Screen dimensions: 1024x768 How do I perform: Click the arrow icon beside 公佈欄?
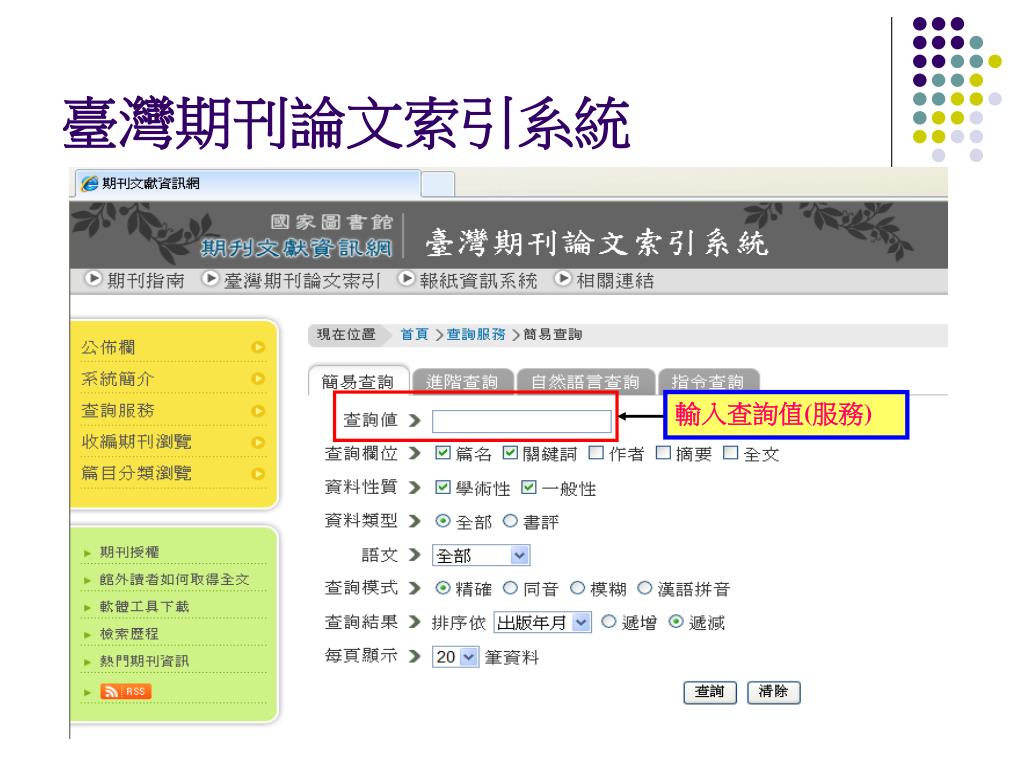pos(258,347)
